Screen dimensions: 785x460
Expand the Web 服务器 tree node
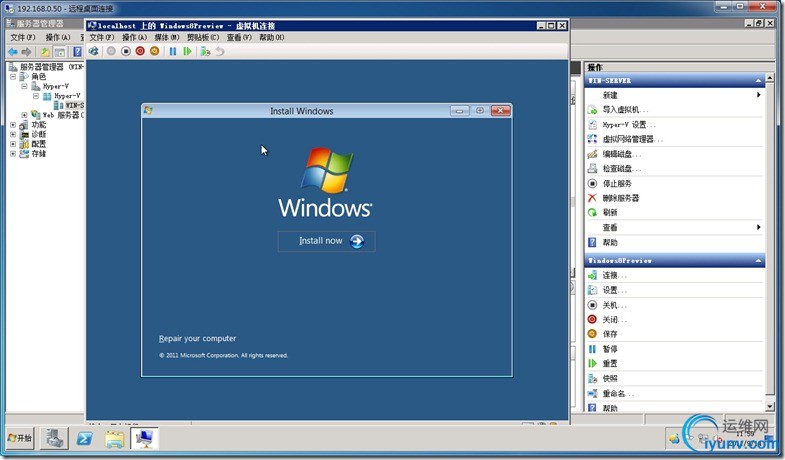click(24, 115)
